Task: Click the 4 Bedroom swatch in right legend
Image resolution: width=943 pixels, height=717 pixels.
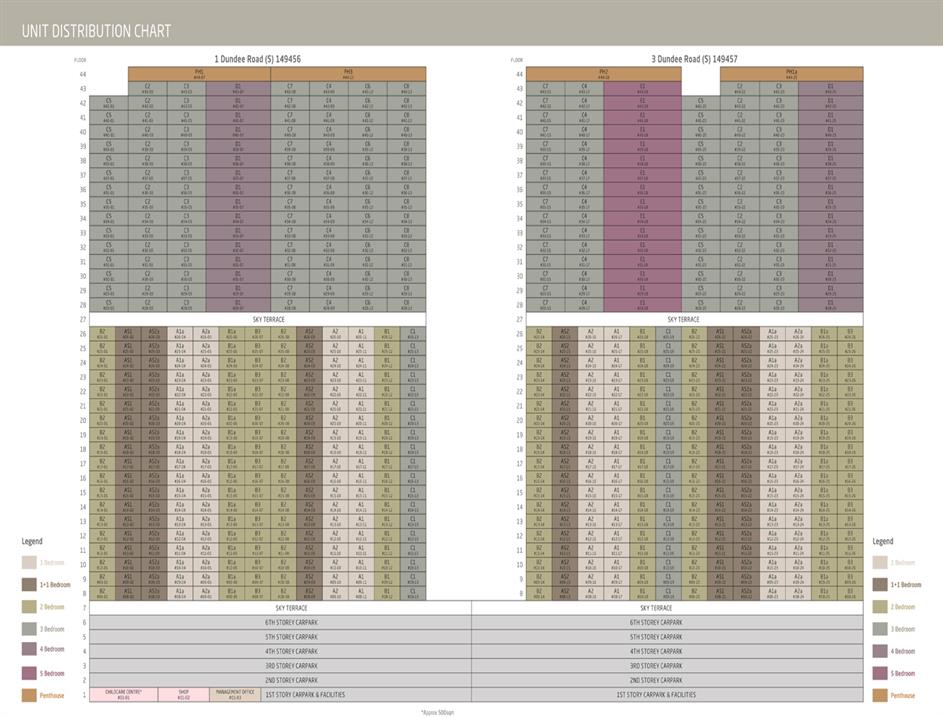Action: (x=879, y=651)
